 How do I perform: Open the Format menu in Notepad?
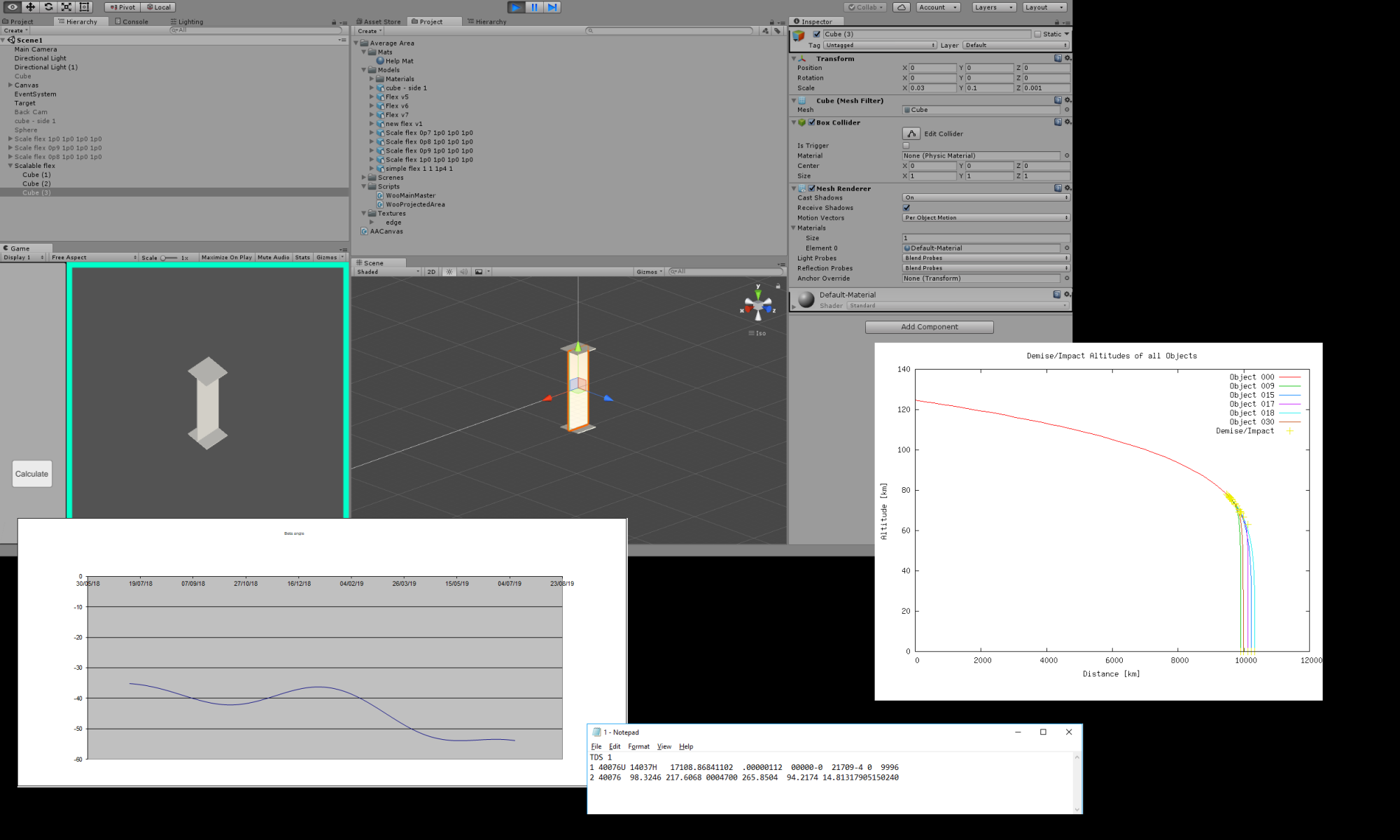pyautogui.click(x=638, y=747)
